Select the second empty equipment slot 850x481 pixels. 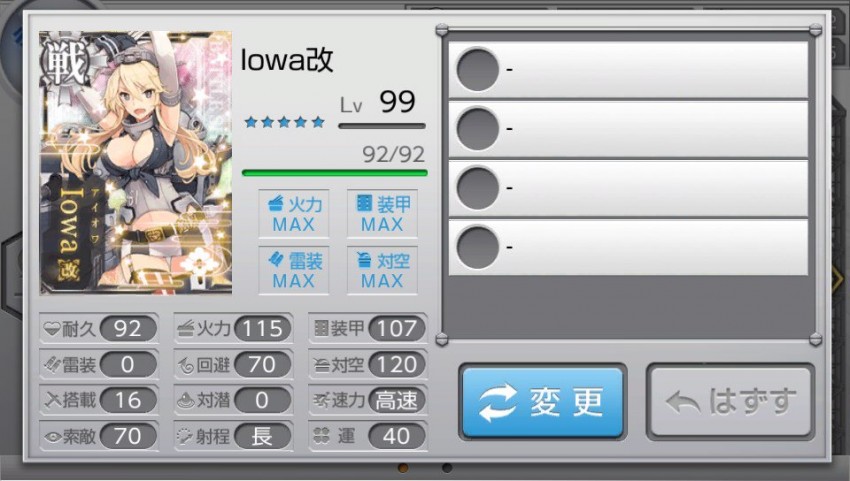[628, 129]
